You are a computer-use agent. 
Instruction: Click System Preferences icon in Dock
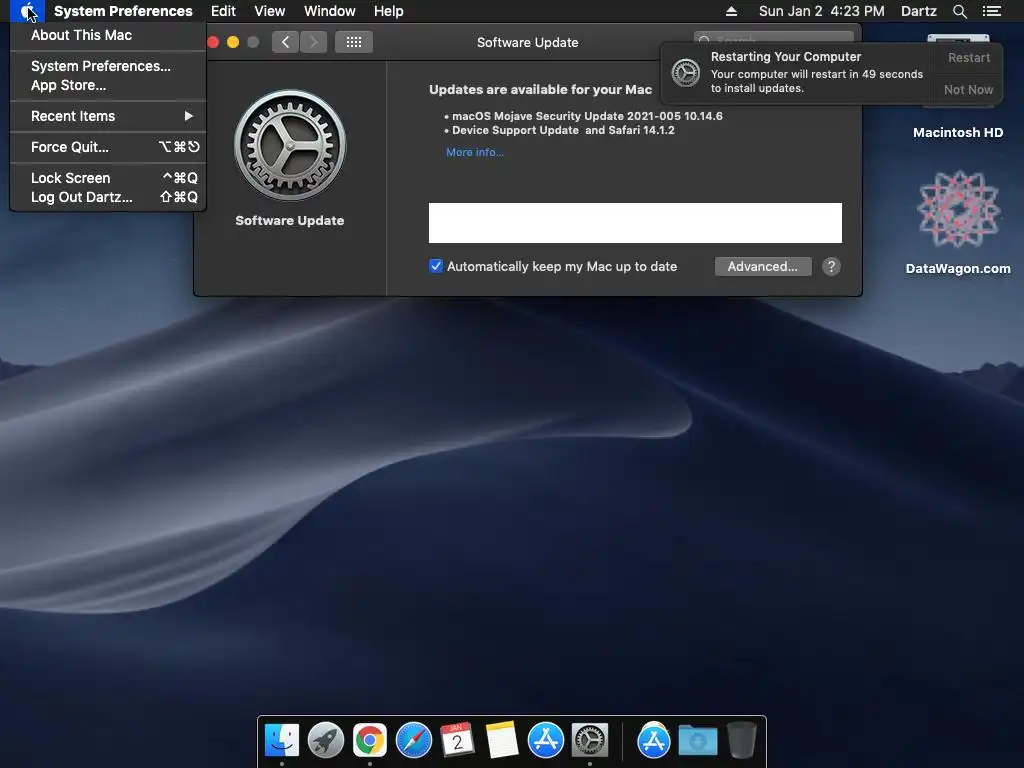[590, 741]
